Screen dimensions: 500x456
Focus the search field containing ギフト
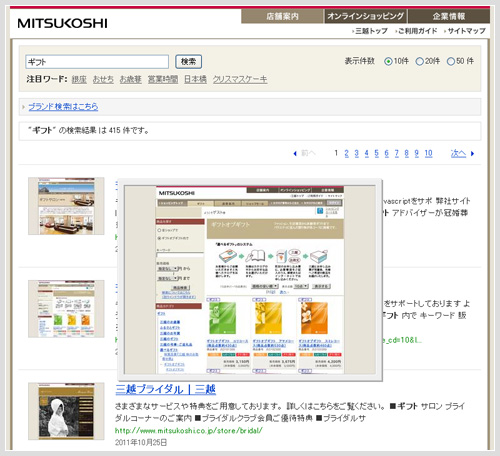pos(97,62)
